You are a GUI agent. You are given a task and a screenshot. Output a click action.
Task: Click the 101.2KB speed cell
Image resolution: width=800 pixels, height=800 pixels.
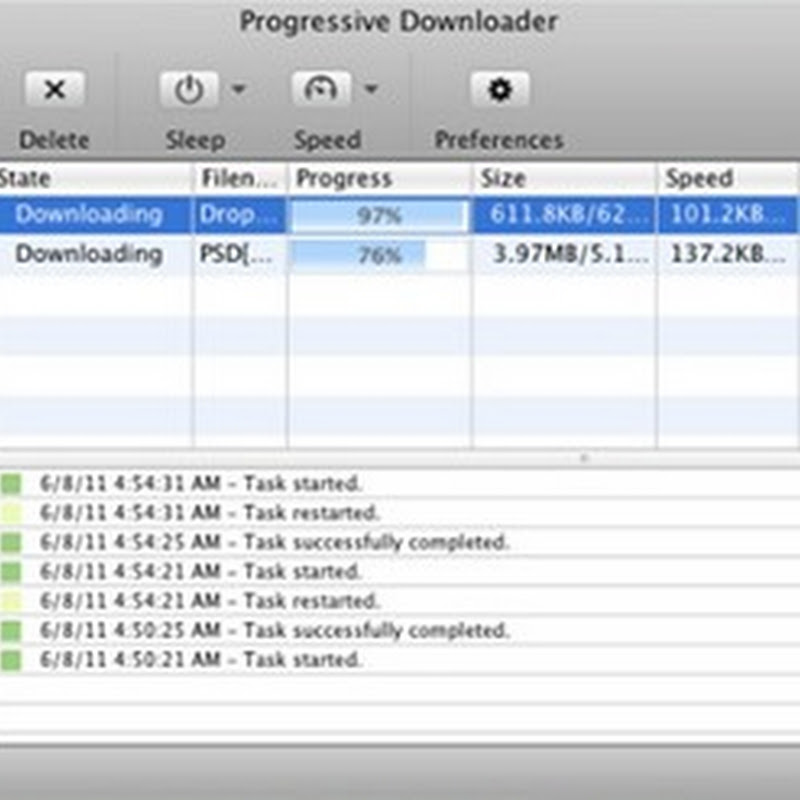click(x=729, y=215)
